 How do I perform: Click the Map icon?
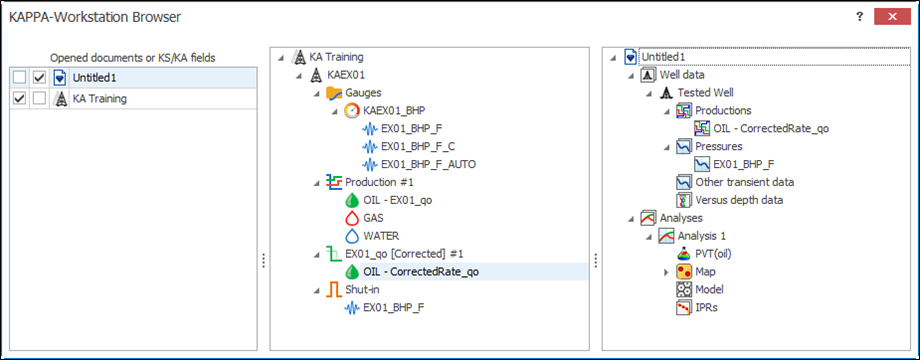click(684, 271)
